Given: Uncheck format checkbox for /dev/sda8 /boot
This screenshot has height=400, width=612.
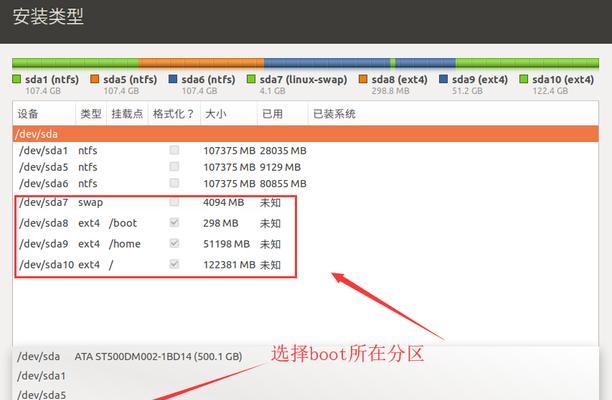Looking at the screenshot, I should (x=174, y=222).
